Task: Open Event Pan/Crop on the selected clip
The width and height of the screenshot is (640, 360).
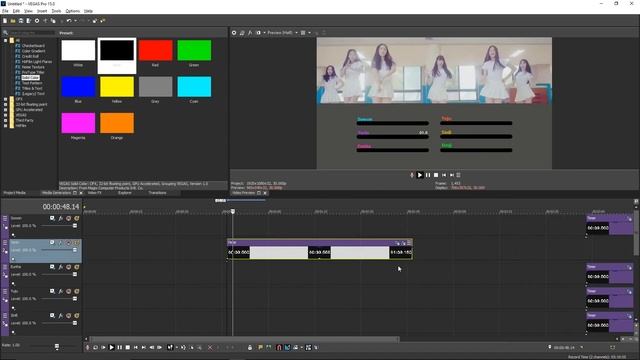Action: pos(398,243)
